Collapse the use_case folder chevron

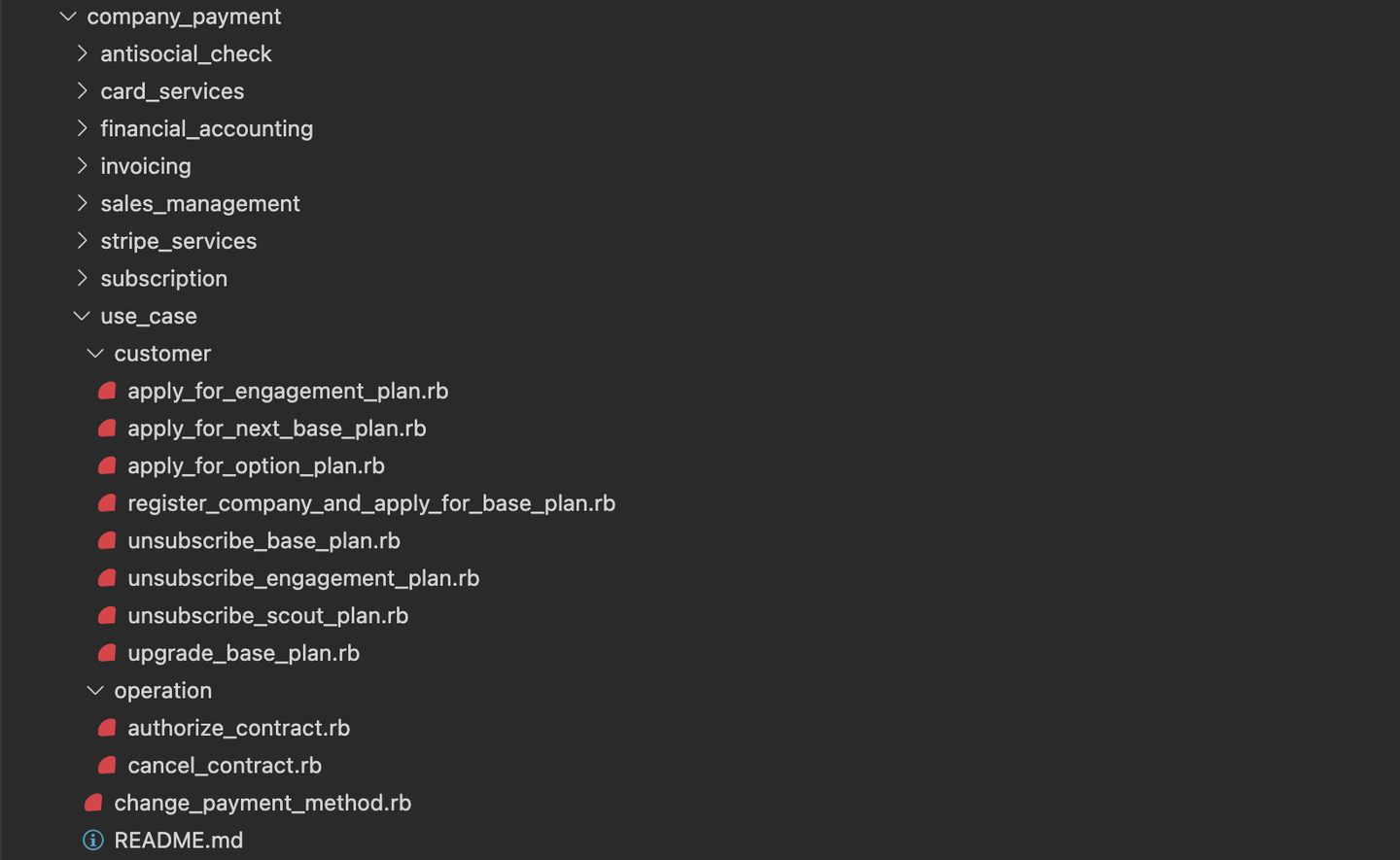coord(82,316)
